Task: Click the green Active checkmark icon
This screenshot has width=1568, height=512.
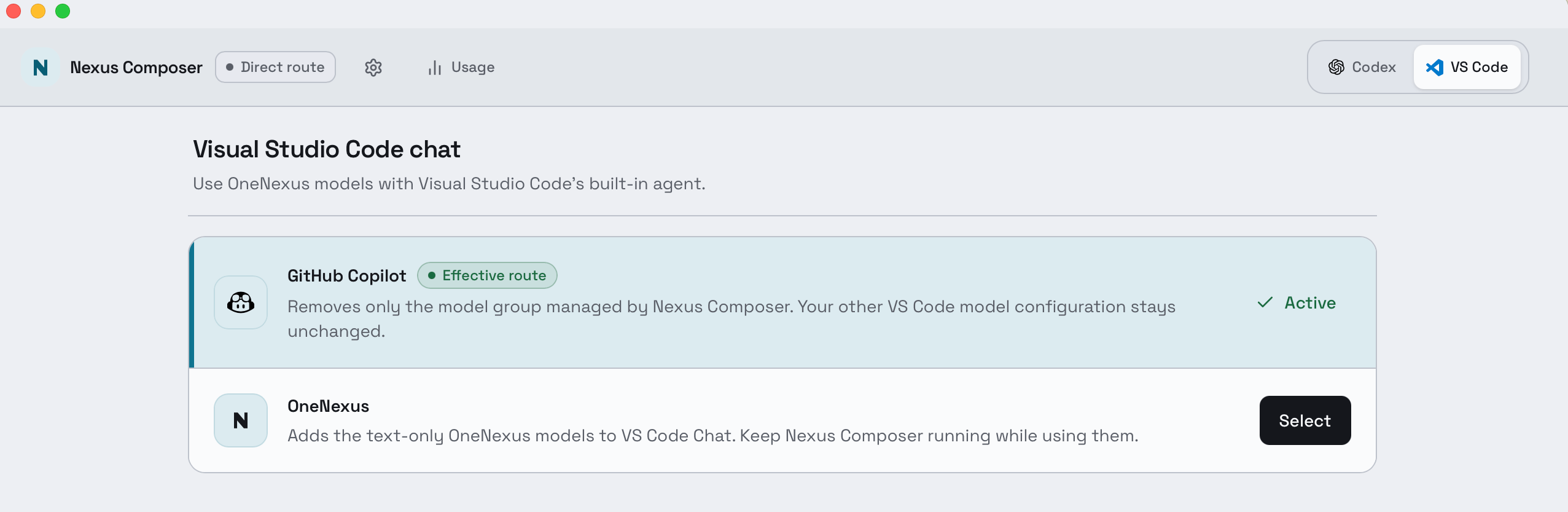Action: click(1265, 302)
